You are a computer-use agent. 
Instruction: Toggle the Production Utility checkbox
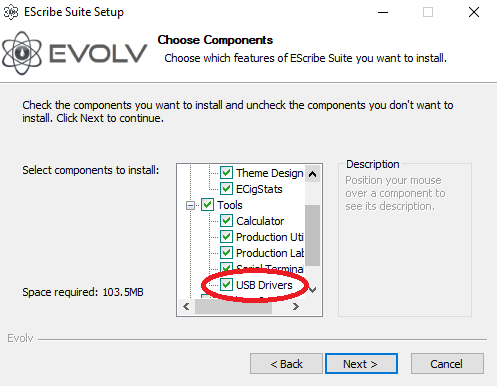pos(226,237)
